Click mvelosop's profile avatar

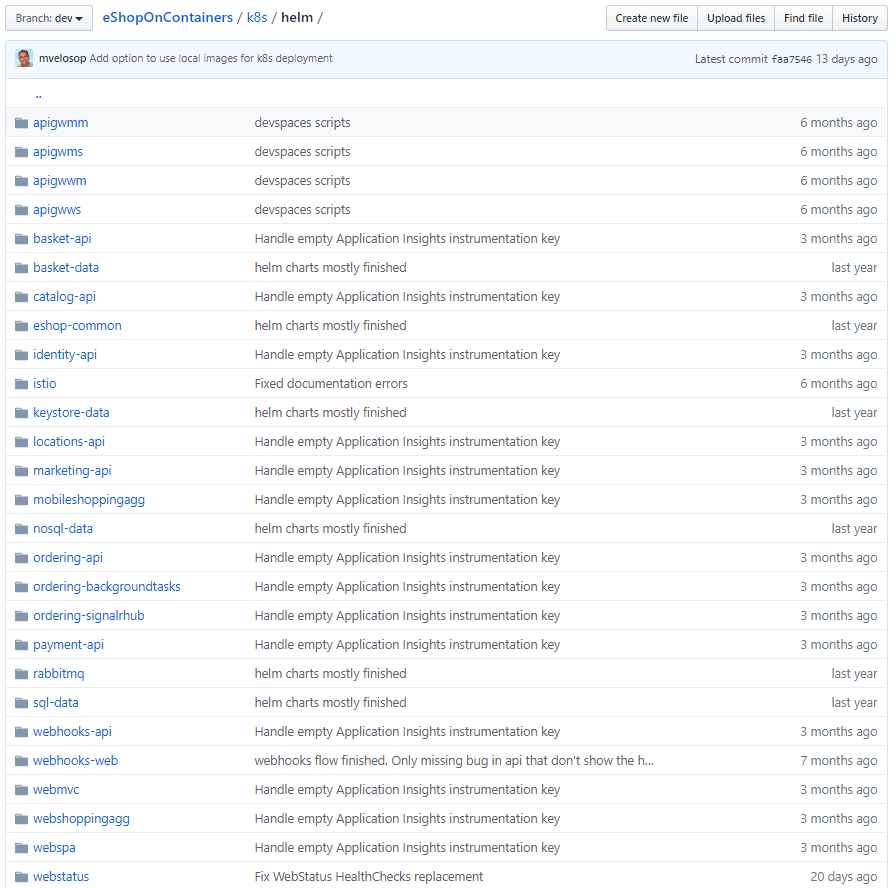click(23, 58)
